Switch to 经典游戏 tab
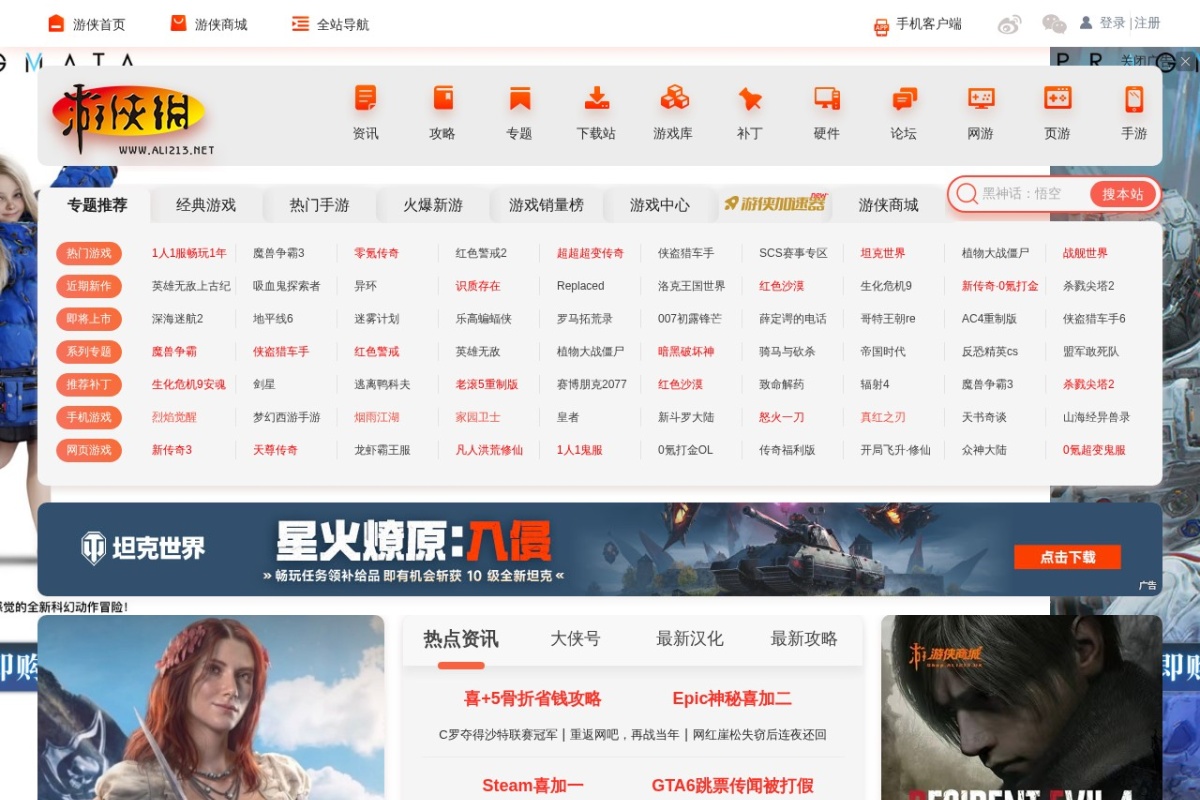This screenshot has width=1200, height=800. pos(206,205)
